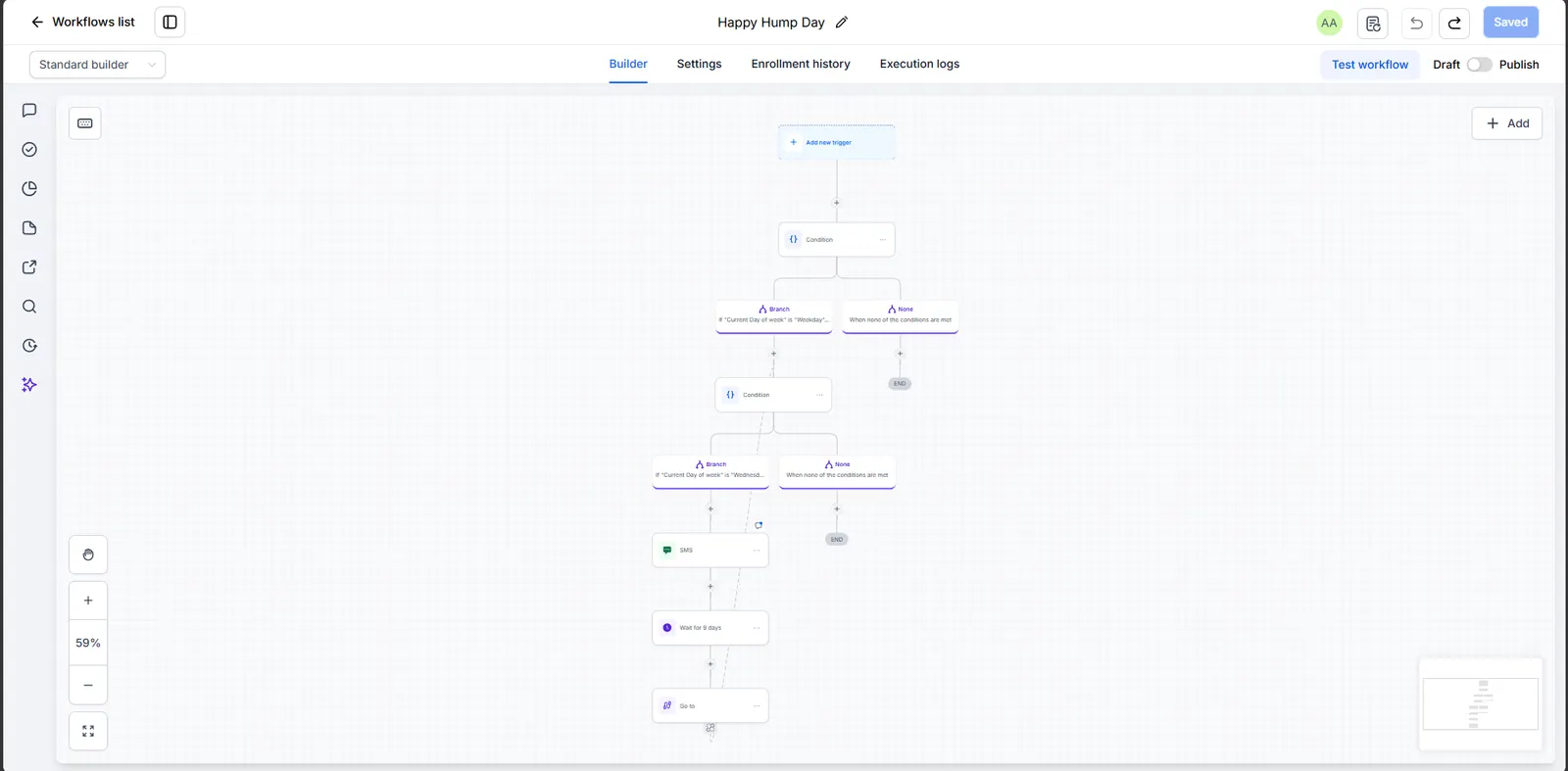Select the SMS action node

710,551
